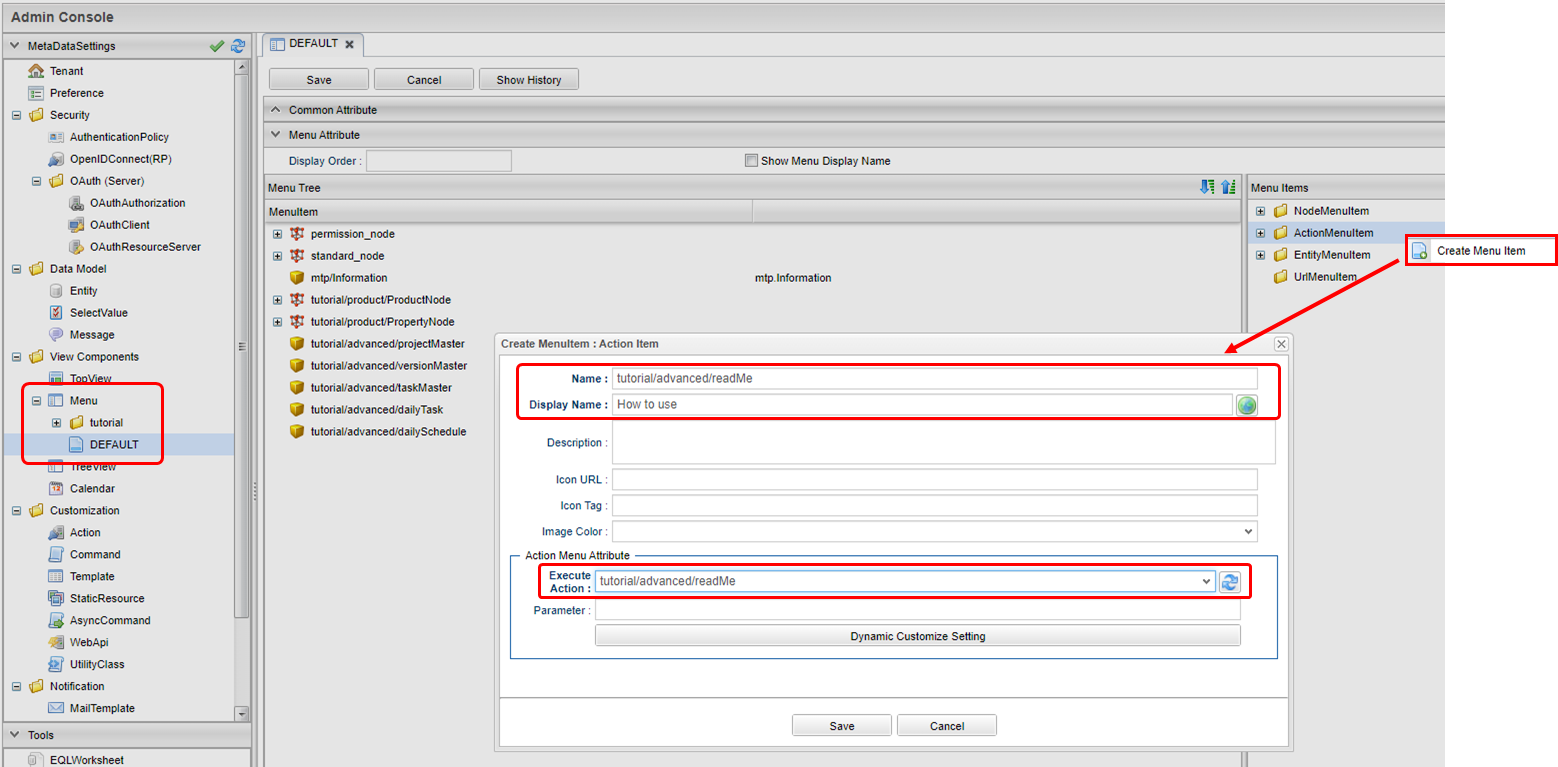1558x767 pixels.
Task: Open the Image Color dropdown
Action: [x=1248, y=532]
